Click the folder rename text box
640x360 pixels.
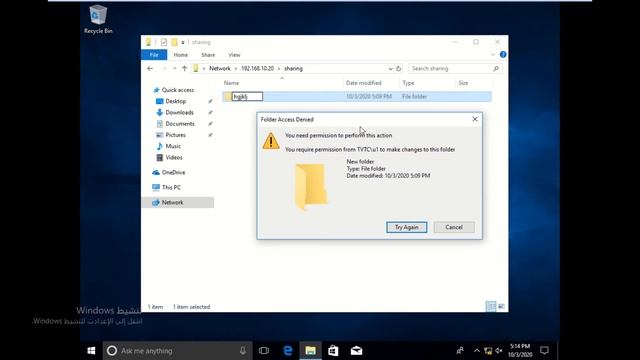(x=247, y=97)
